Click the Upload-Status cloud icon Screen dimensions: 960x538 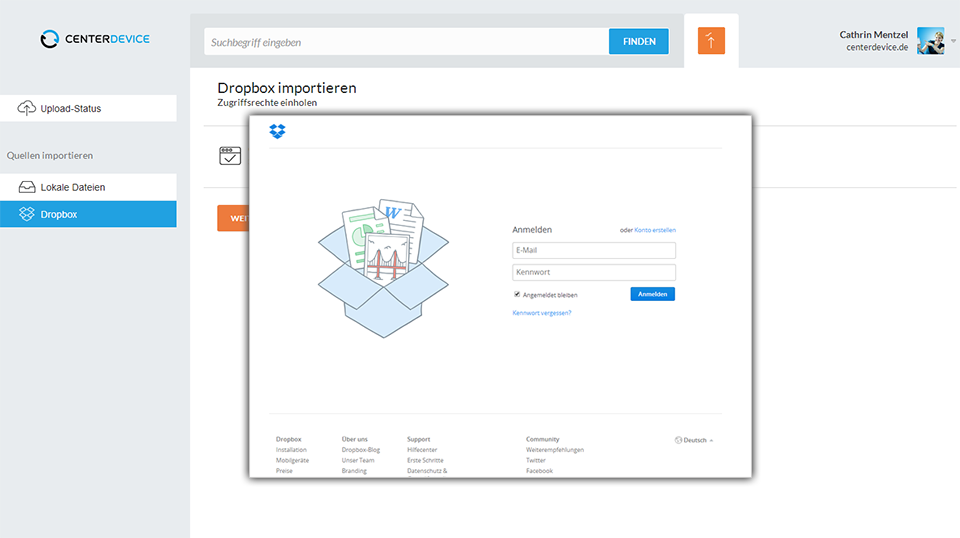(x=26, y=108)
